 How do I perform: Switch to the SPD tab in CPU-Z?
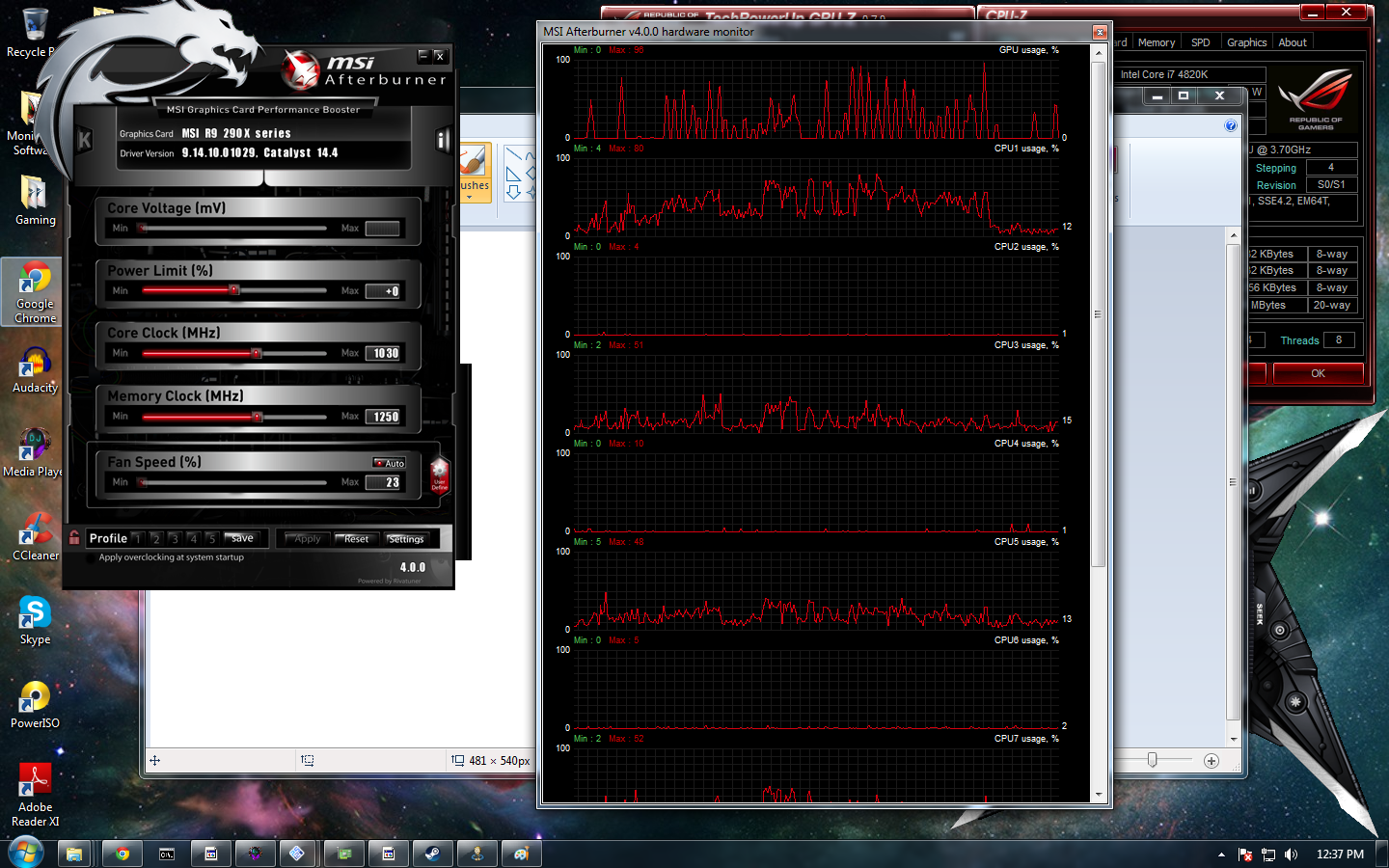point(1200,42)
